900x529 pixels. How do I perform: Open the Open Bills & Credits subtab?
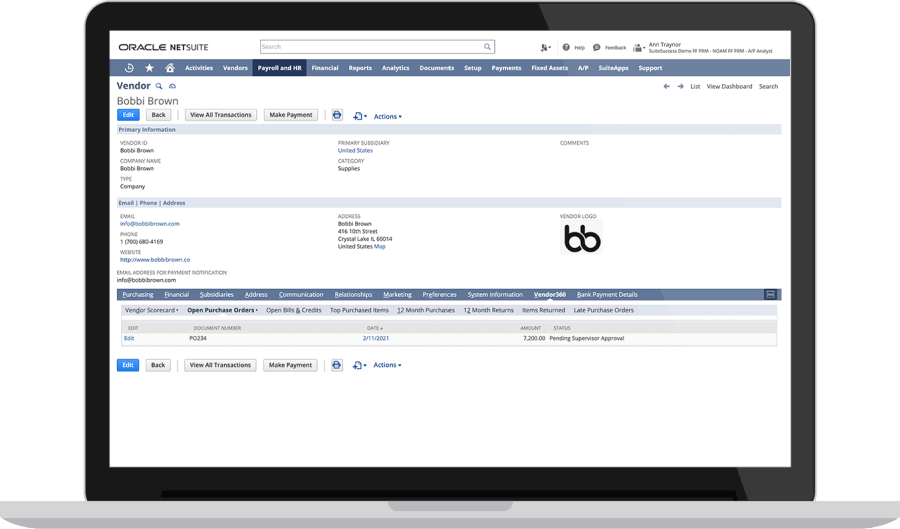click(294, 310)
